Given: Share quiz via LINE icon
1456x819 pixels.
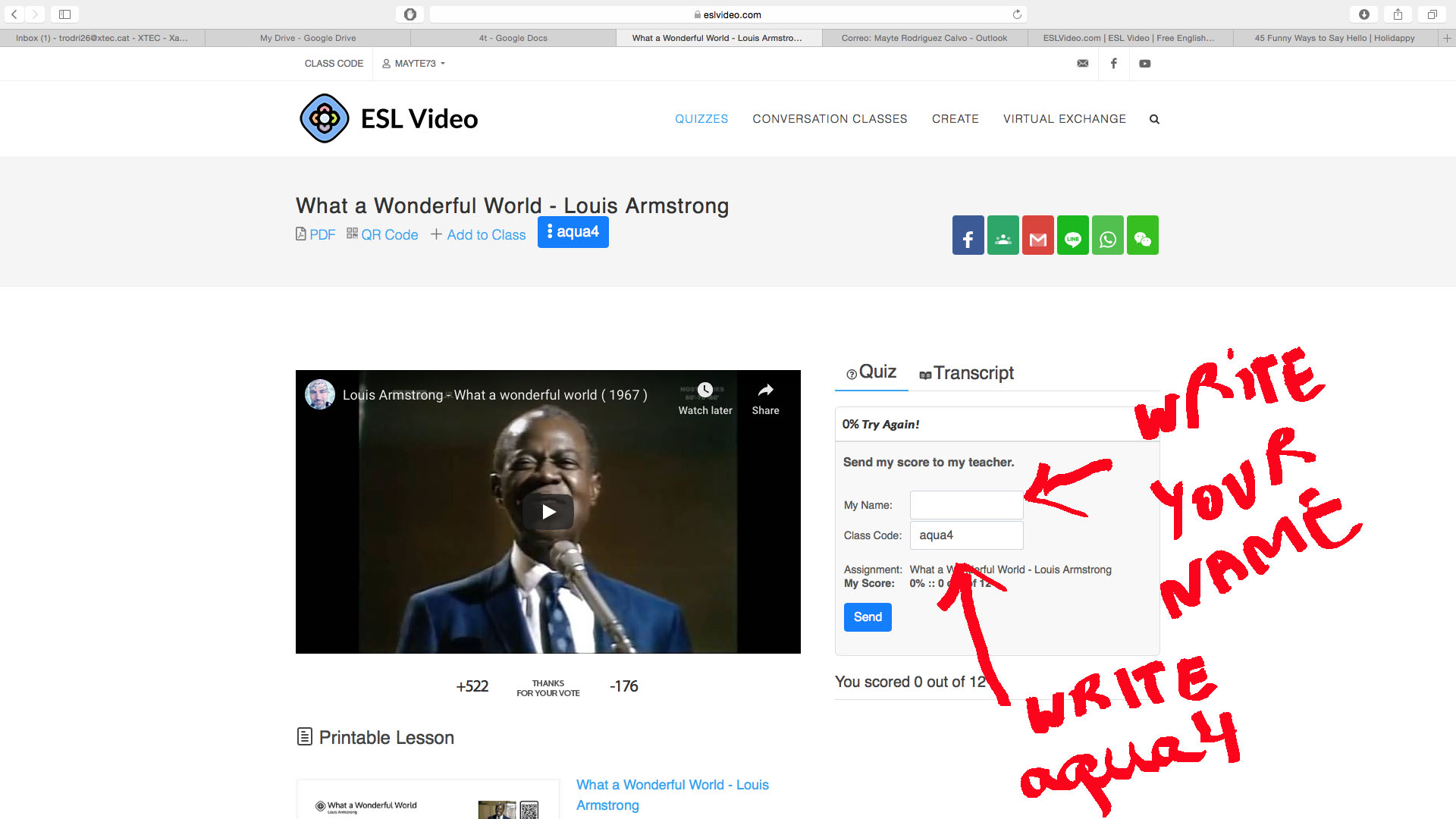Looking at the screenshot, I should pyautogui.click(x=1072, y=235).
